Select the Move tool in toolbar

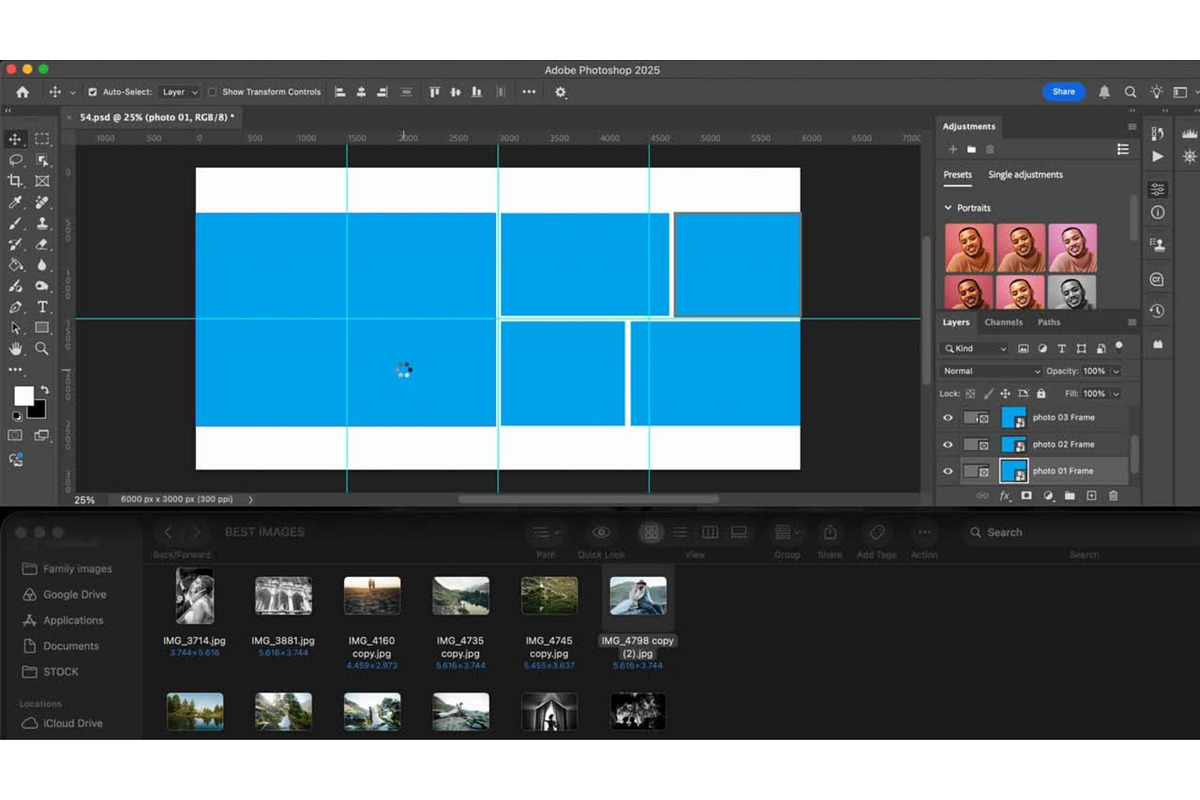(x=15, y=139)
